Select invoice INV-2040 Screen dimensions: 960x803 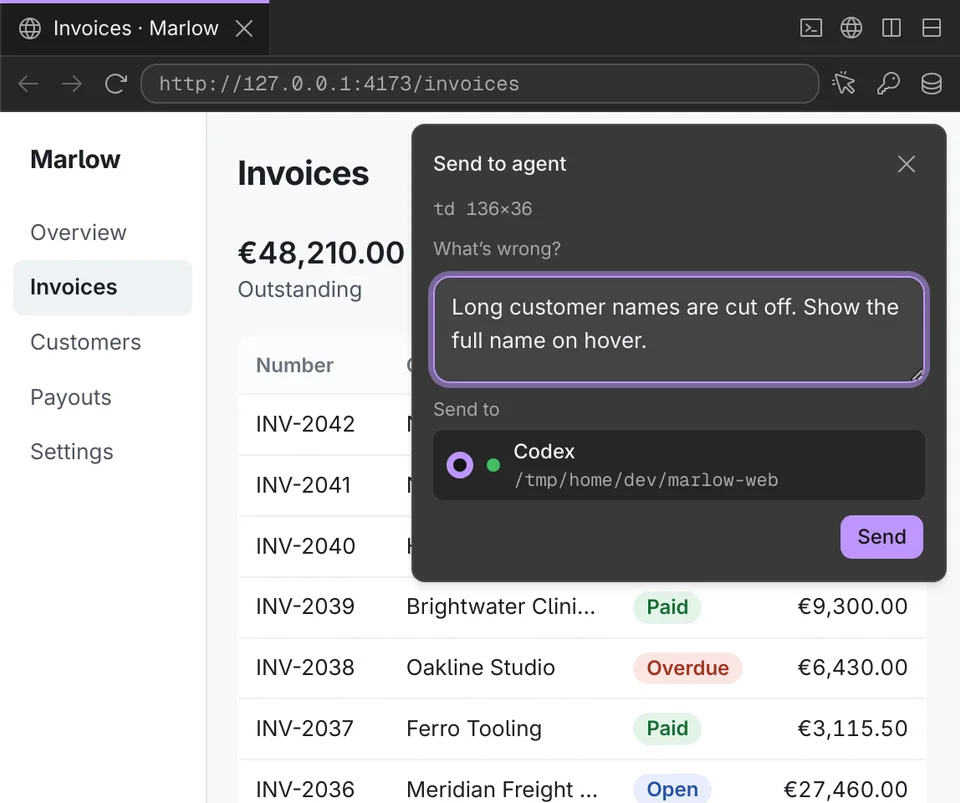[x=305, y=545]
